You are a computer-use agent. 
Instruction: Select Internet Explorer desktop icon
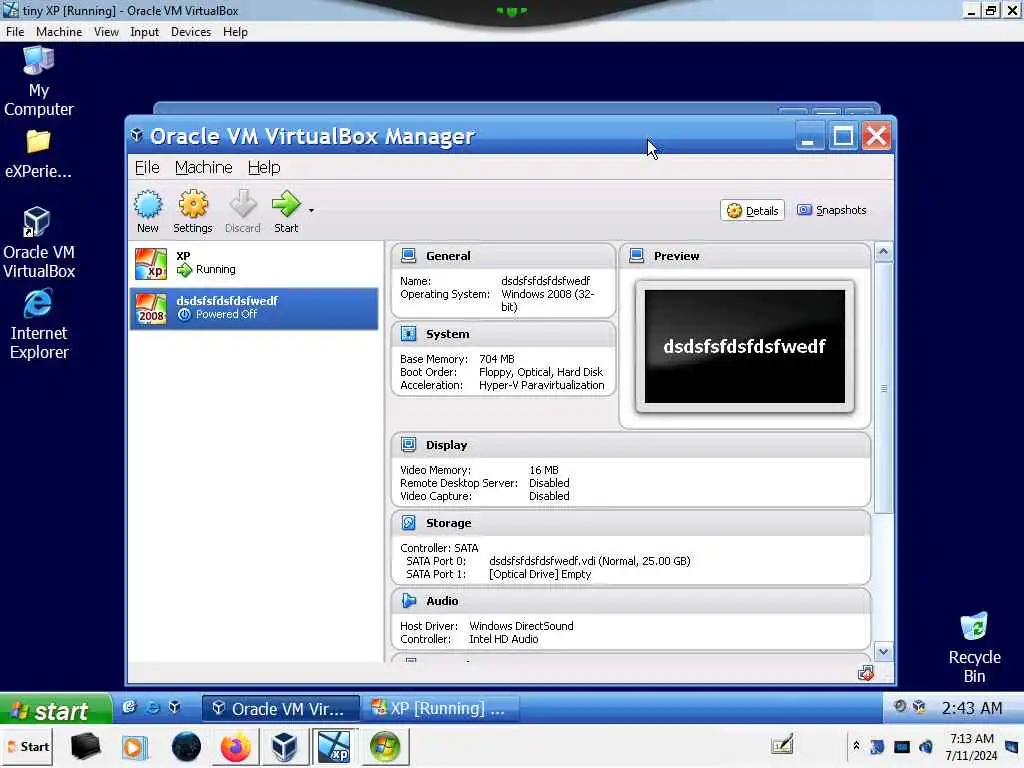point(39,324)
